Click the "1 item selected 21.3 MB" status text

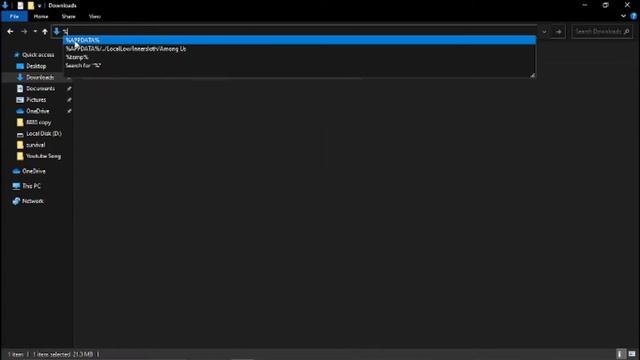click(x=63, y=354)
